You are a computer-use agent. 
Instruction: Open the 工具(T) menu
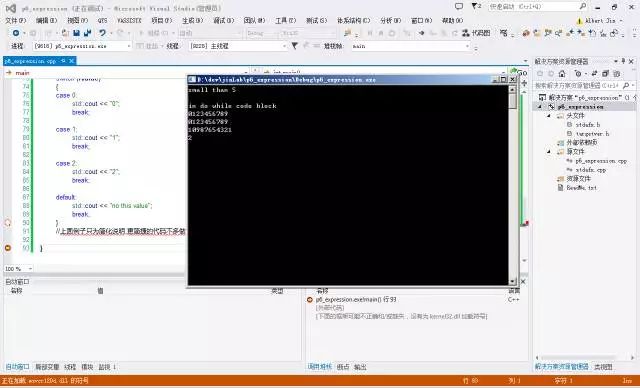click(285, 20)
